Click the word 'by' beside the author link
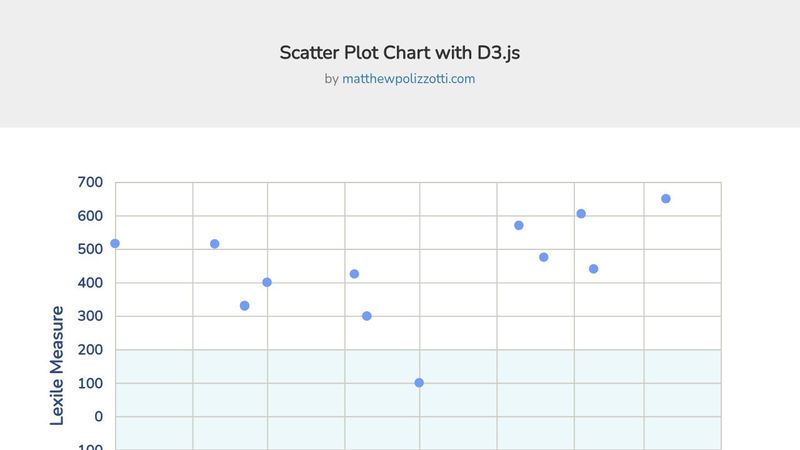 [x=332, y=79]
